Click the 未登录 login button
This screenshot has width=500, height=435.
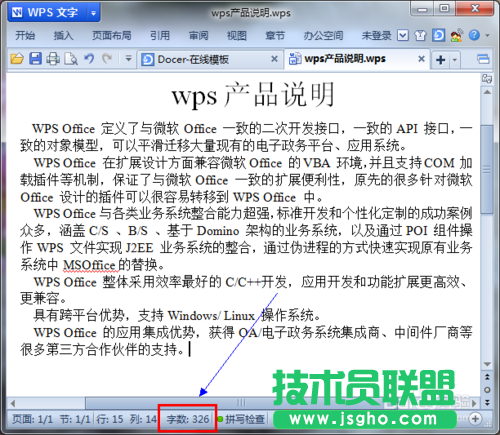click(377, 35)
